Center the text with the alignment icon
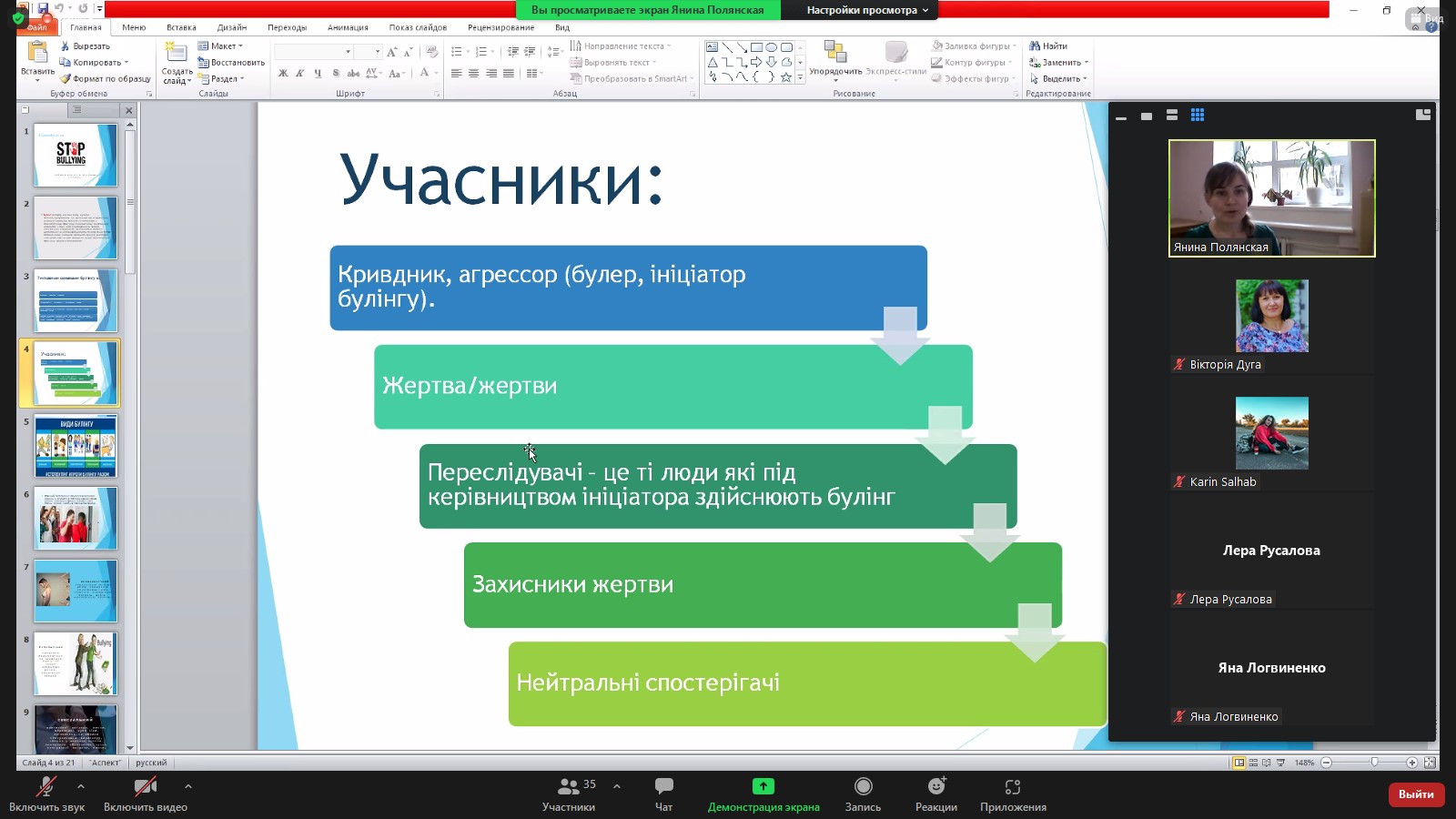 point(473,74)
